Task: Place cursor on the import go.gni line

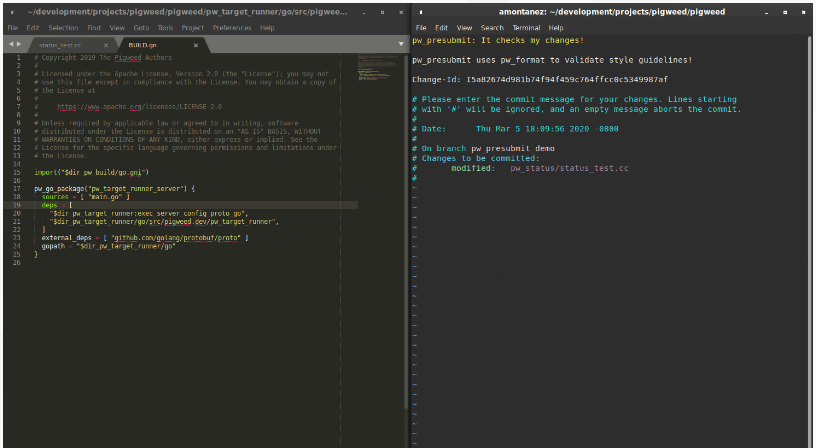Action: point(92,172)
